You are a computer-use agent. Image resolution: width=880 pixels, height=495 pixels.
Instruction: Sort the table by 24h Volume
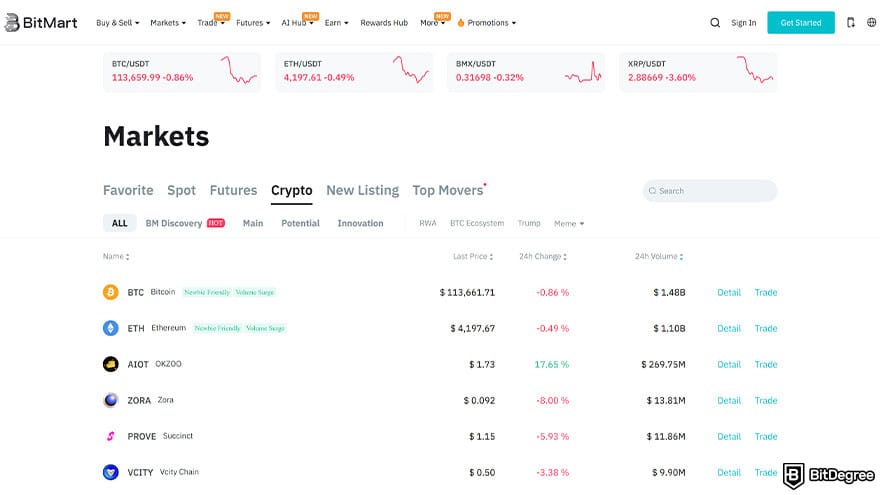pos(659,256)
